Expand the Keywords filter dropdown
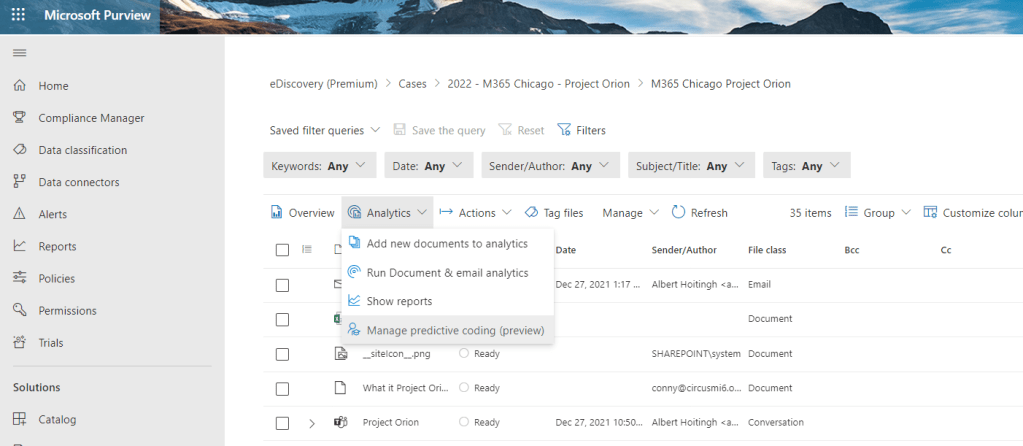The image size is (1023, 446). (x=319, y=166)
